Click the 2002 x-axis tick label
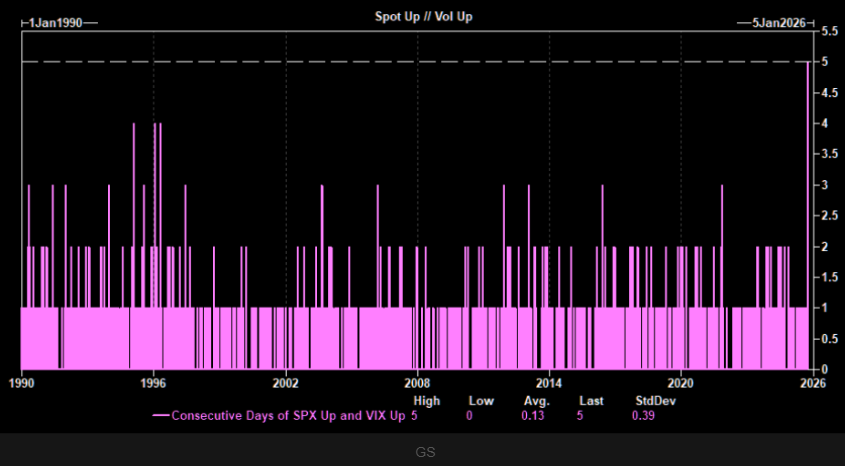This screenshot has width=845, height=466. pos(286,383)
